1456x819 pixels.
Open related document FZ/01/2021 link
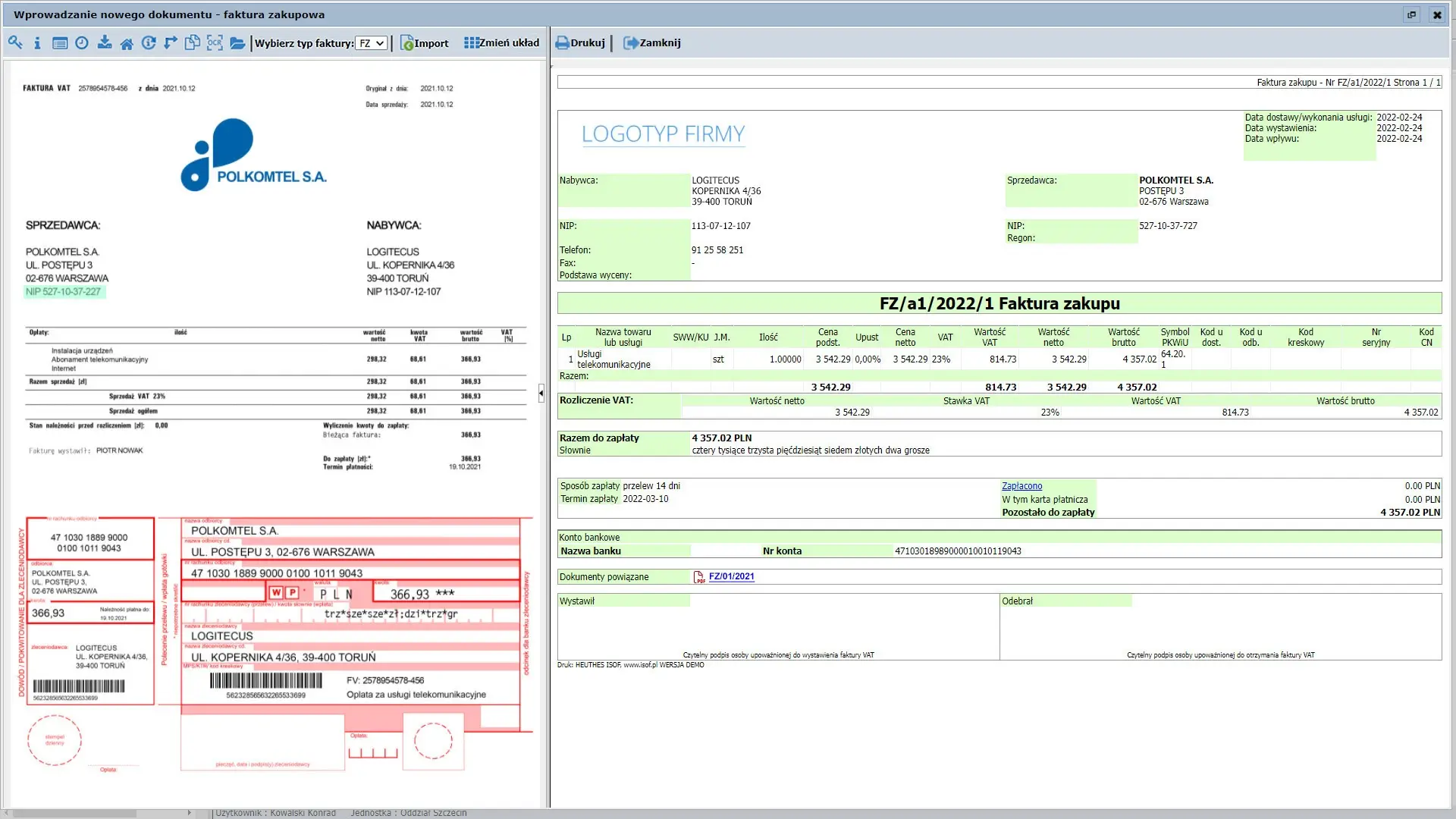[731, 576]
